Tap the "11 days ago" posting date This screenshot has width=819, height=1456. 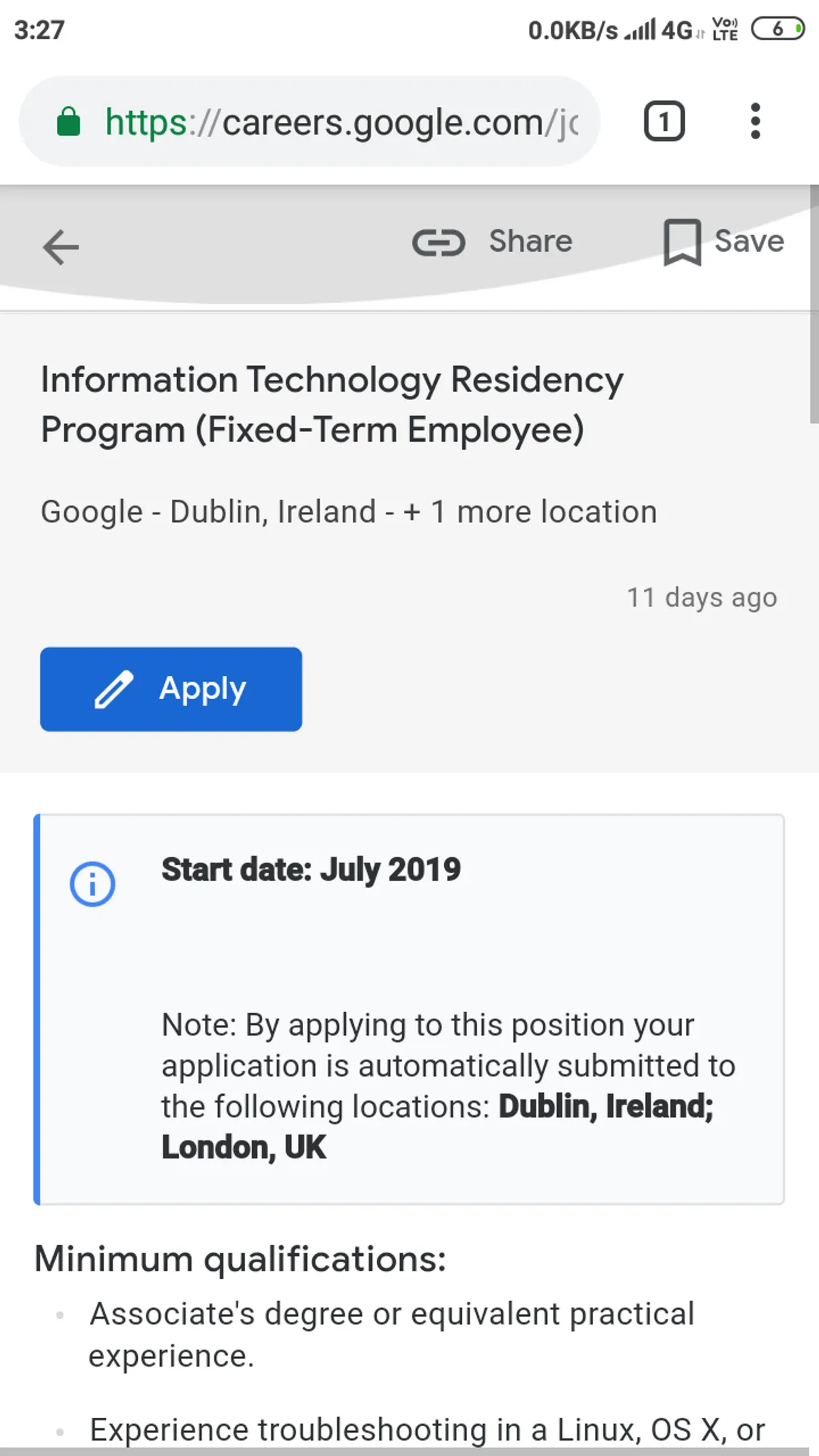(x=702, y=597)
